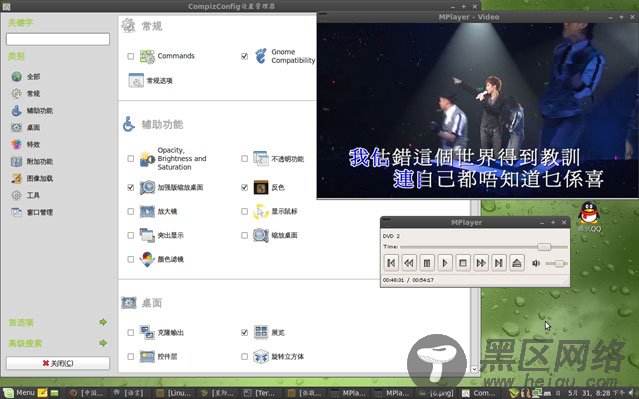Open 常规选项 general options
Screen dimensions: 639x399
click(x=150, y=81)
